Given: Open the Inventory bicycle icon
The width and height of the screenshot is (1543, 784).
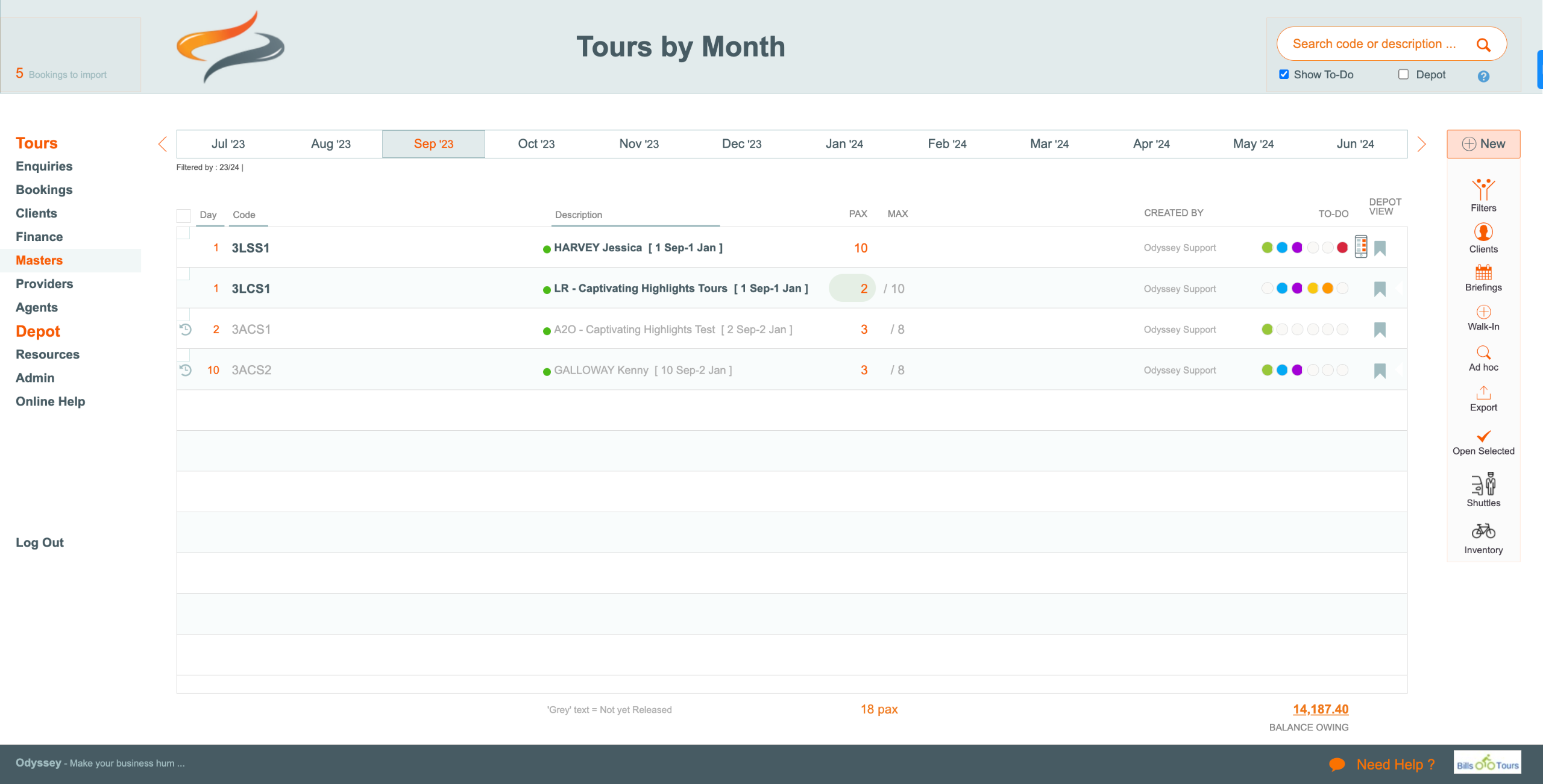Looking at the screenshot, I should [x=1483, y=531].
